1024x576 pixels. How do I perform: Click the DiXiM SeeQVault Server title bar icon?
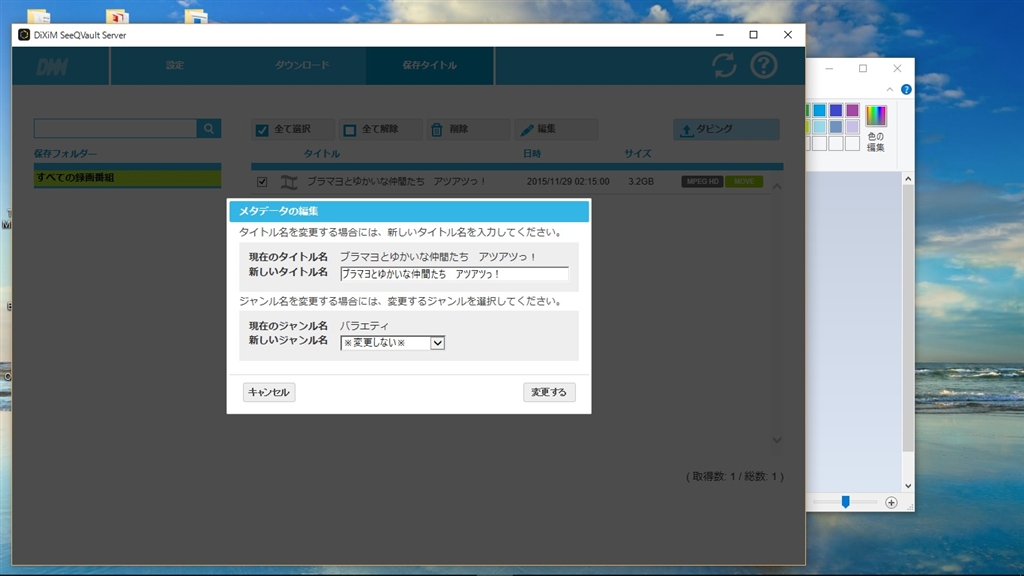pyautogui.click(x=24, y=35)
